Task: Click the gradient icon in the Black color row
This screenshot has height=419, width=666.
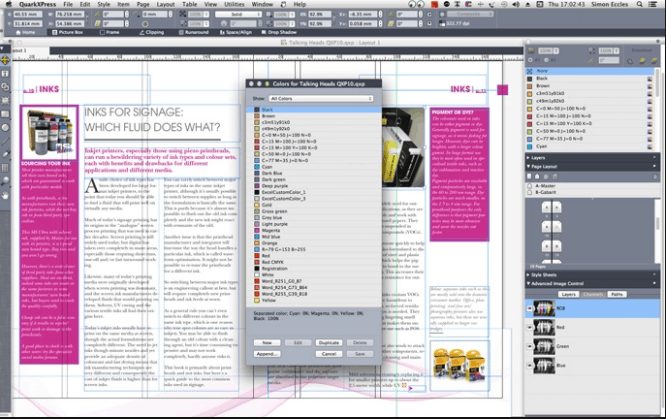Action: pos(649,79)
